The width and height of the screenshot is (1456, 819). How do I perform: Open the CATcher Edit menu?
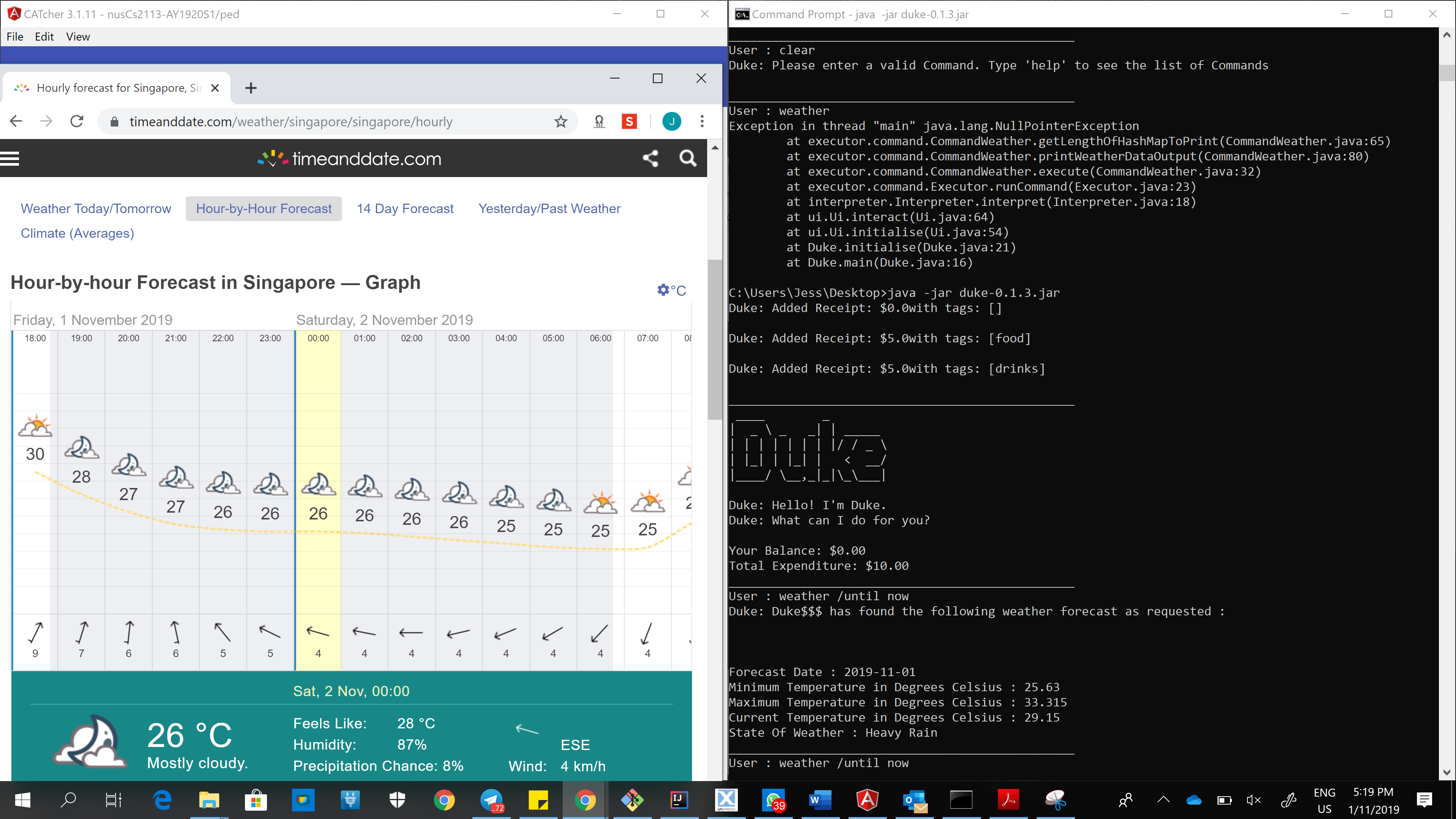(44, 37)
